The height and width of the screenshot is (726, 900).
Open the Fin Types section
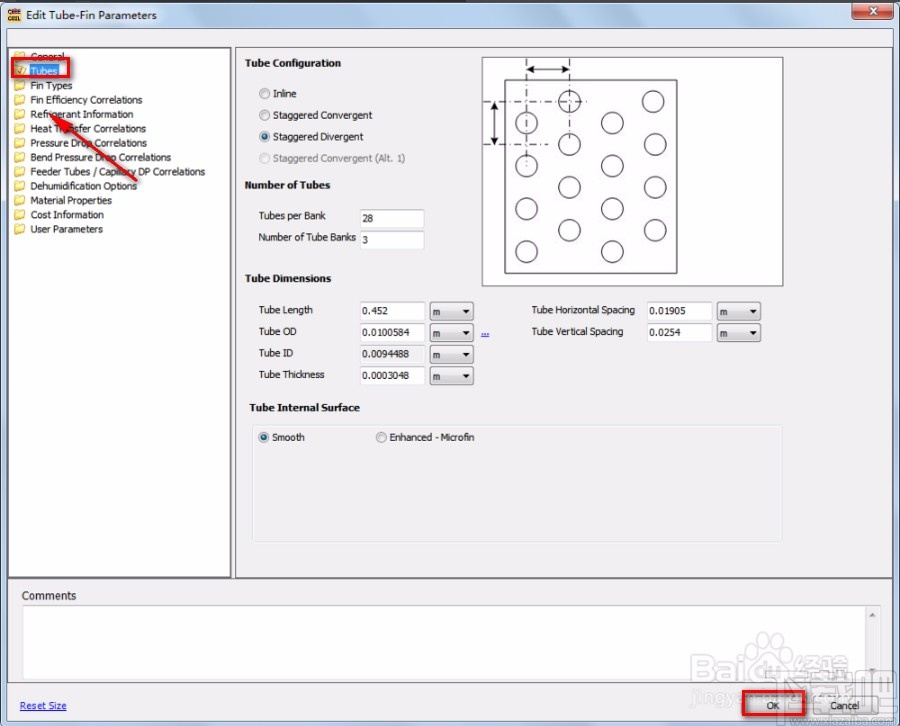click(51, 86)
